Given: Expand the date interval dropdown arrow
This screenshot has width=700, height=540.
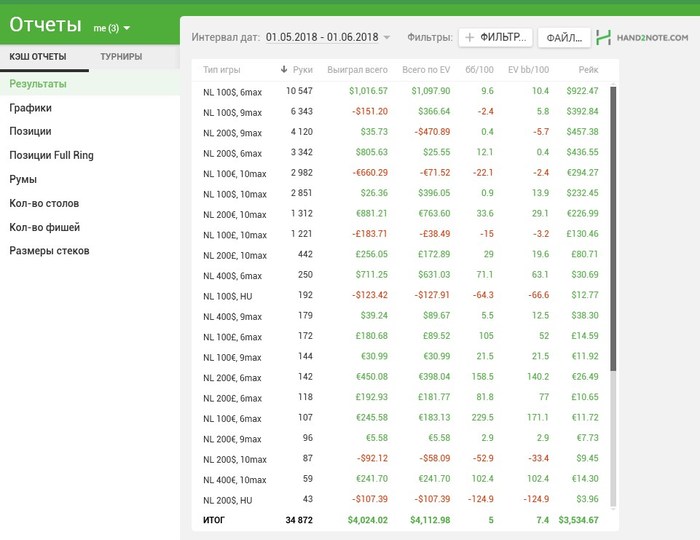Looking at the screenshot, I should 387,37.
